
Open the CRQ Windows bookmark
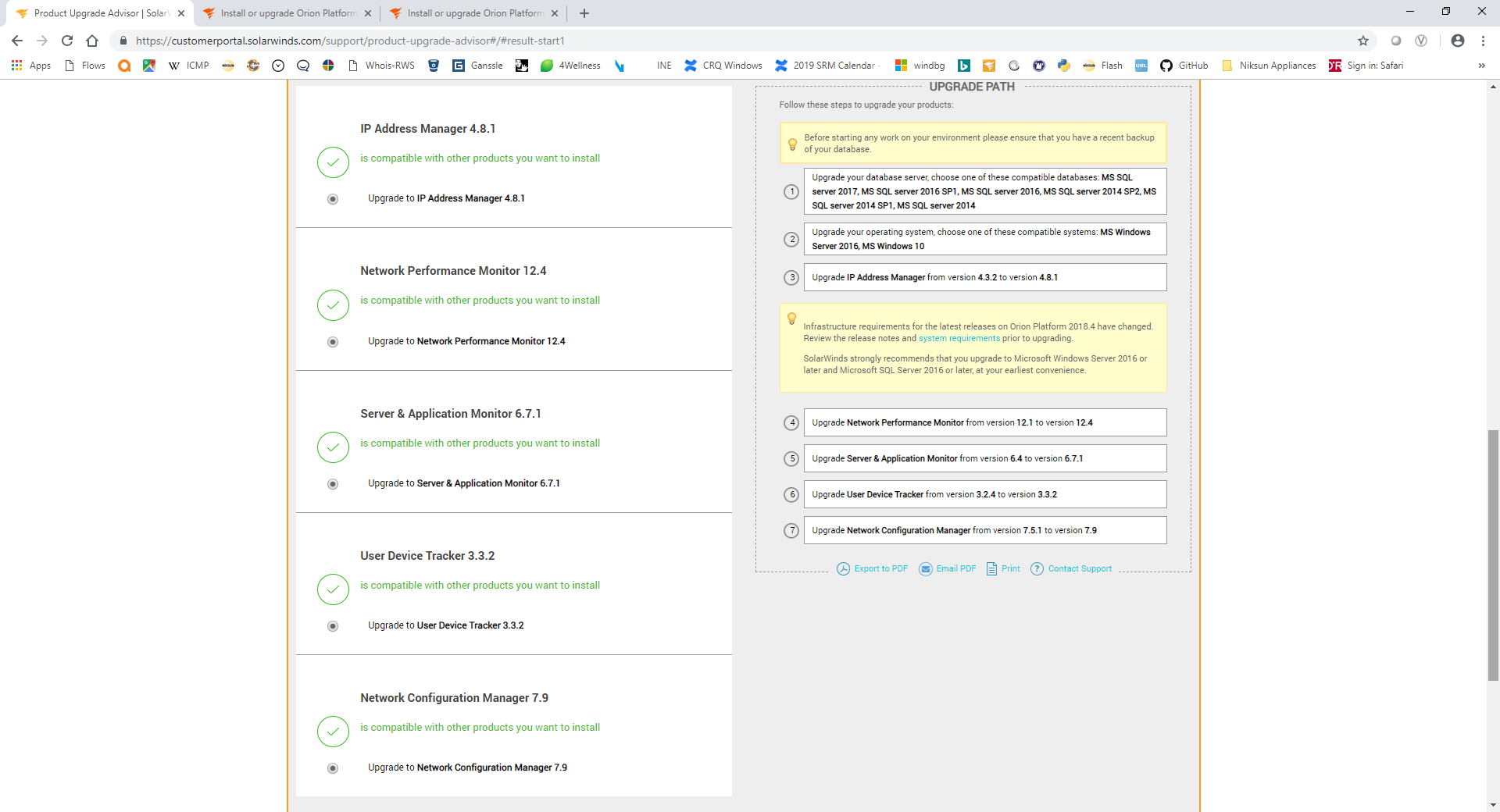[723, 66]
